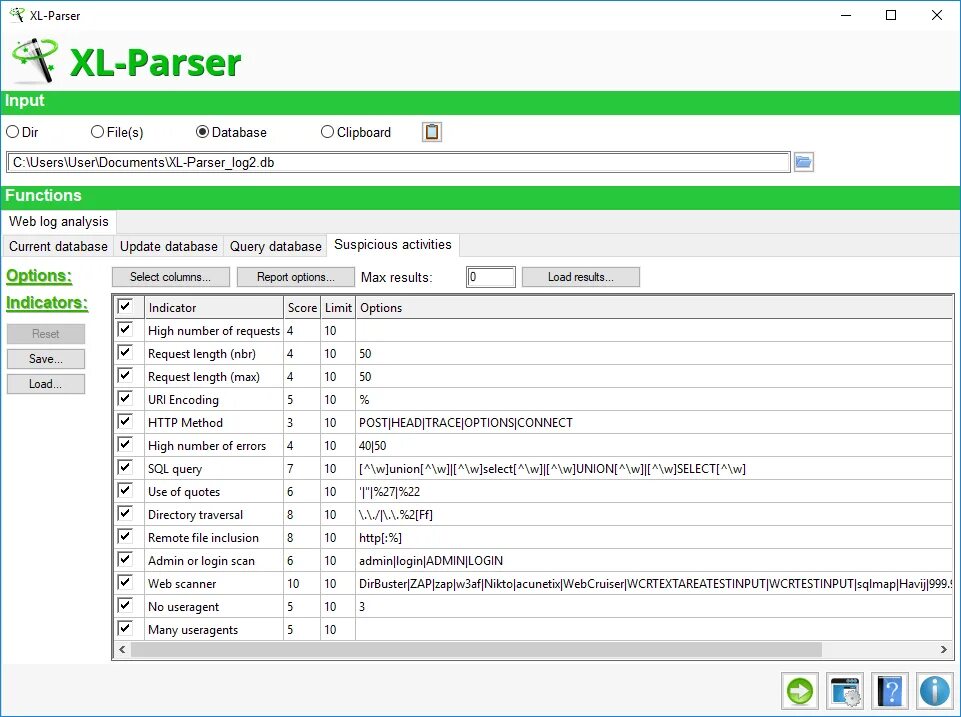Click the Load results... button
Image resolution: width=961 pixels, height=717 pixels.
[x=581, y=277]
